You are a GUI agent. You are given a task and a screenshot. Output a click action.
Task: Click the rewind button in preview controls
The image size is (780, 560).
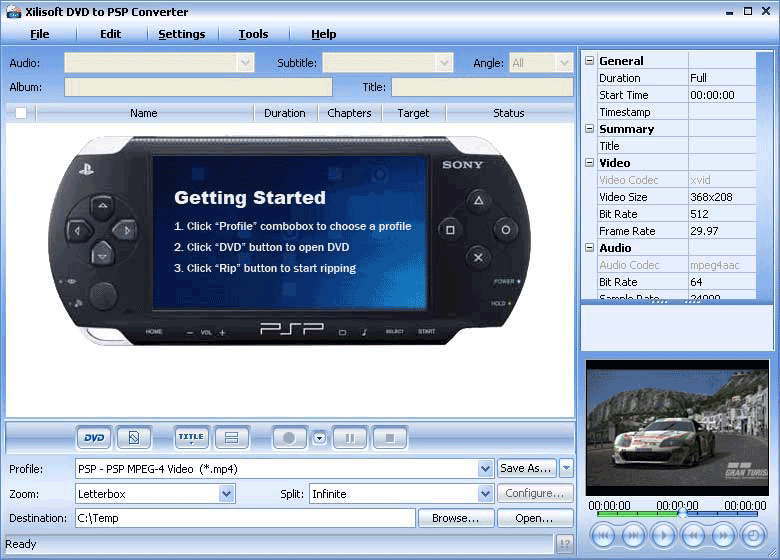(x=692, y=535)
